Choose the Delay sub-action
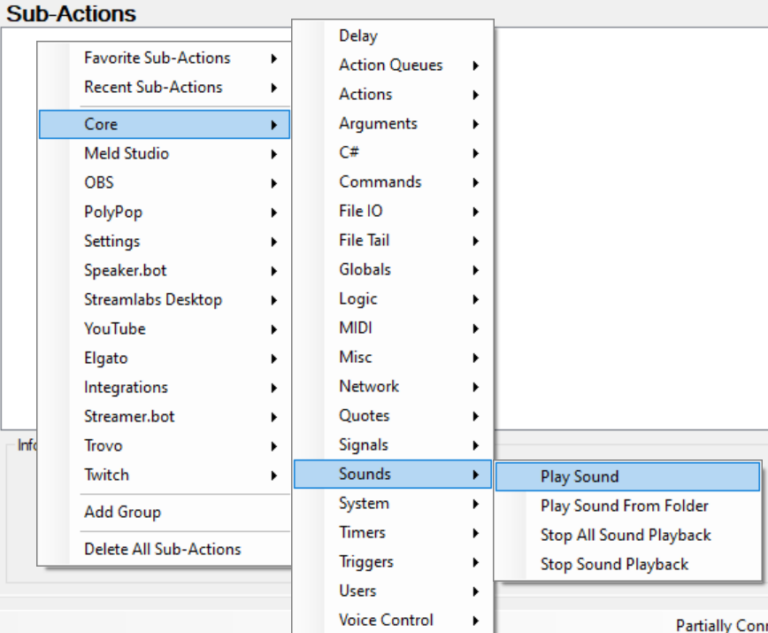The height and width of the screenshot is (633, 768). click(358, 36)
